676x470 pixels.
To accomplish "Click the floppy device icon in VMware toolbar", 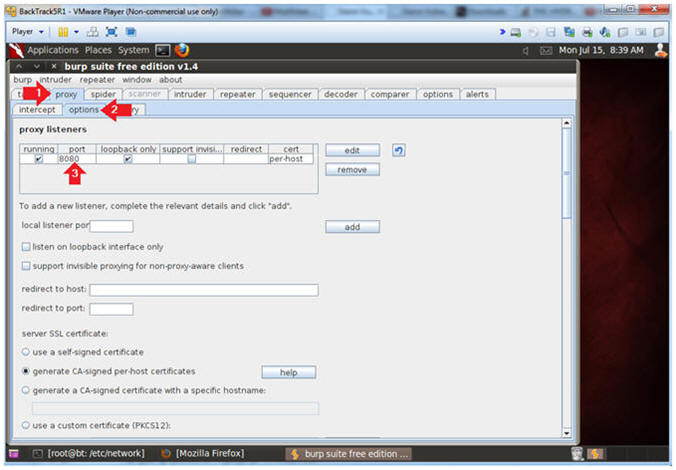I will (551, 32).
